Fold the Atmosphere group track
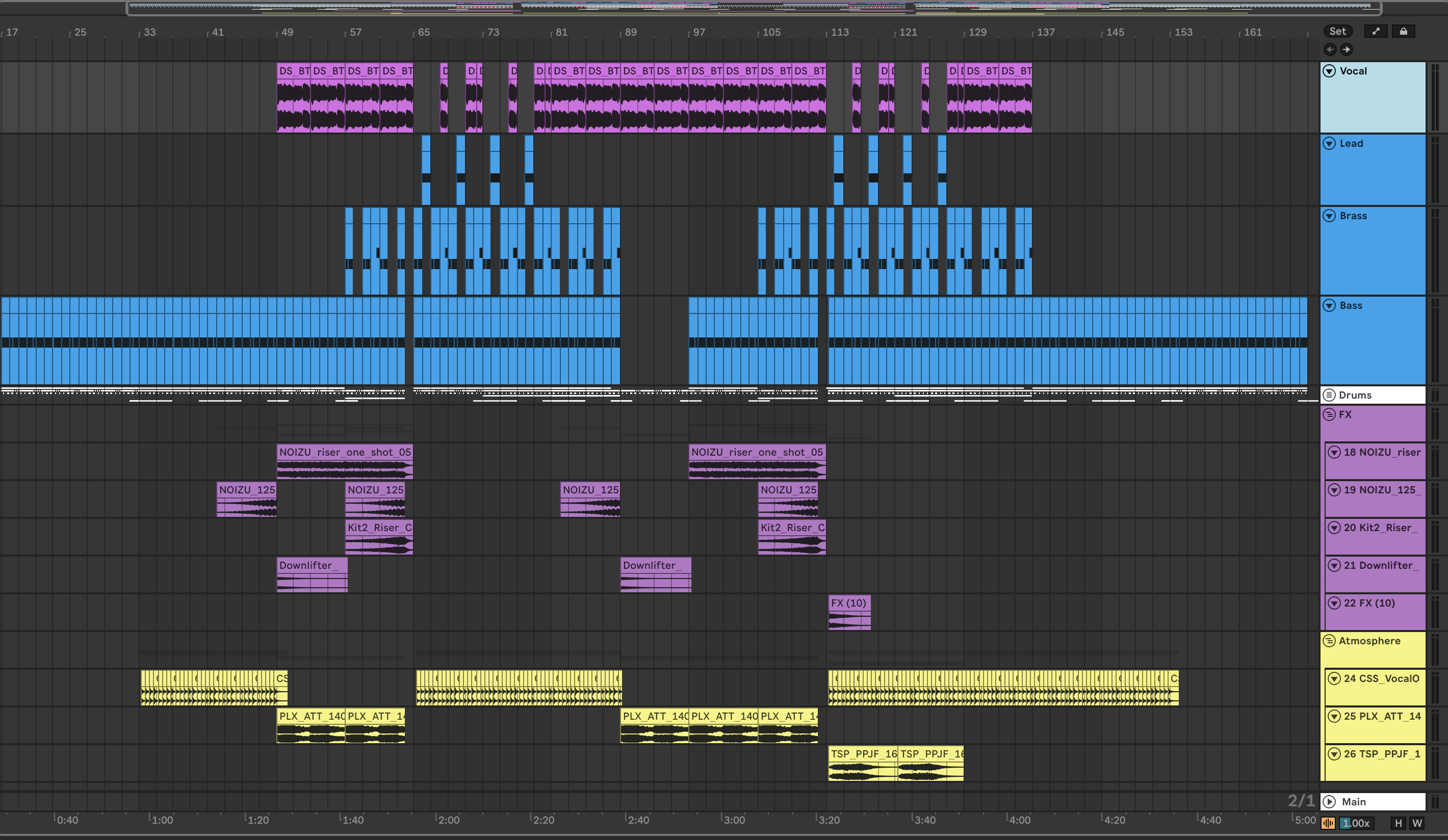The image size is (1448, 840). click(x=1329, y=641)
